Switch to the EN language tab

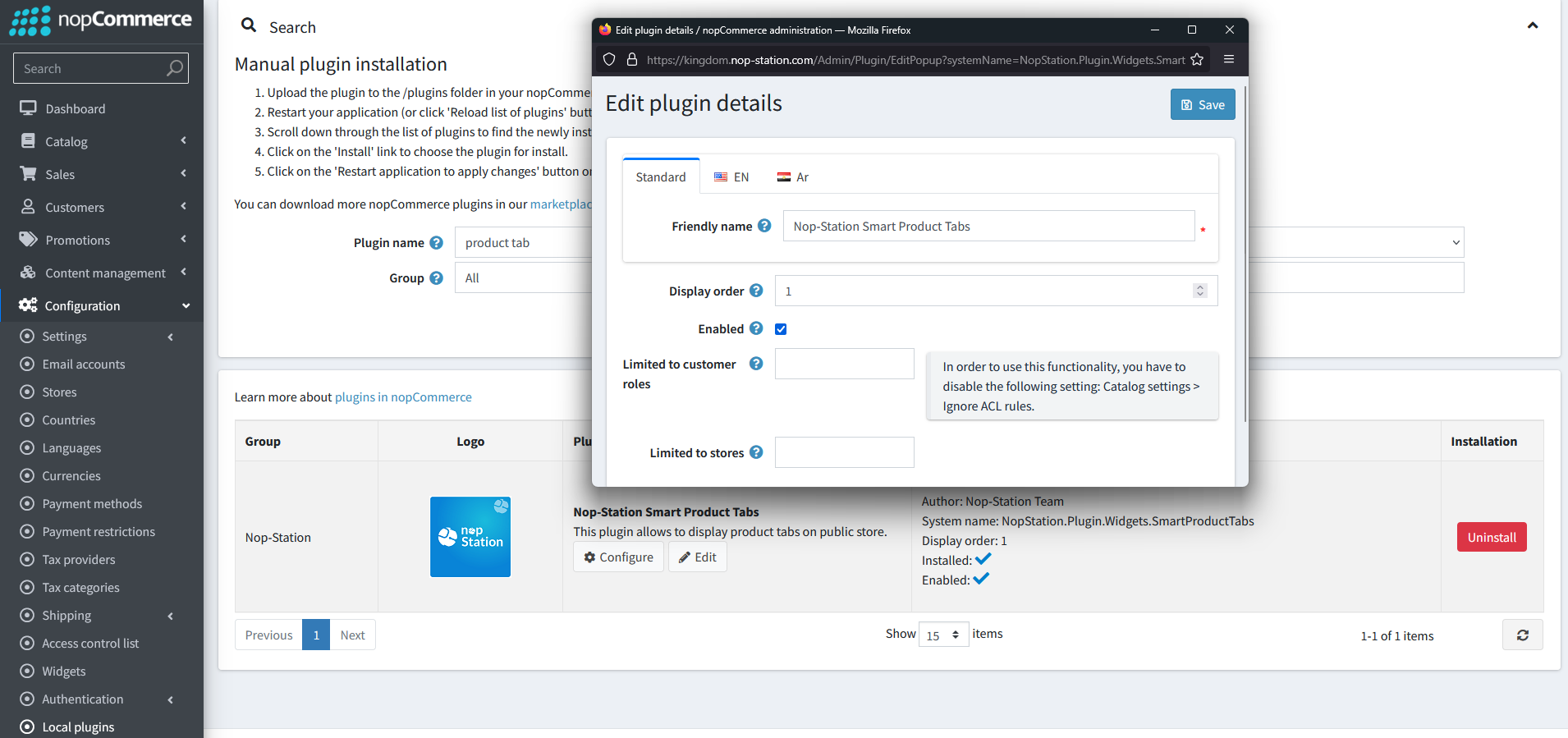731,176
